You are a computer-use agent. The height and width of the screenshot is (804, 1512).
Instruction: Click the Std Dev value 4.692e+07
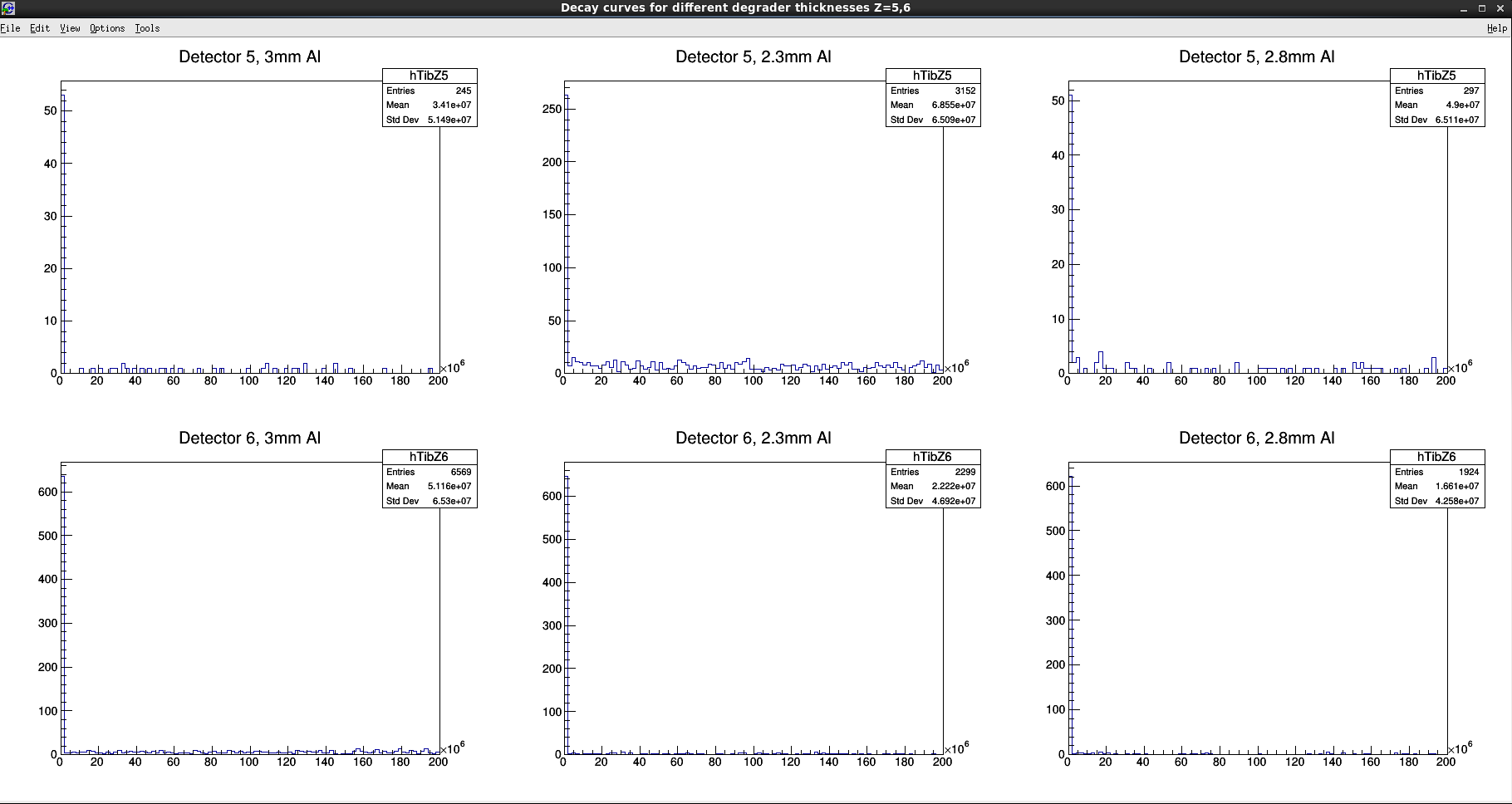[954, 501]
